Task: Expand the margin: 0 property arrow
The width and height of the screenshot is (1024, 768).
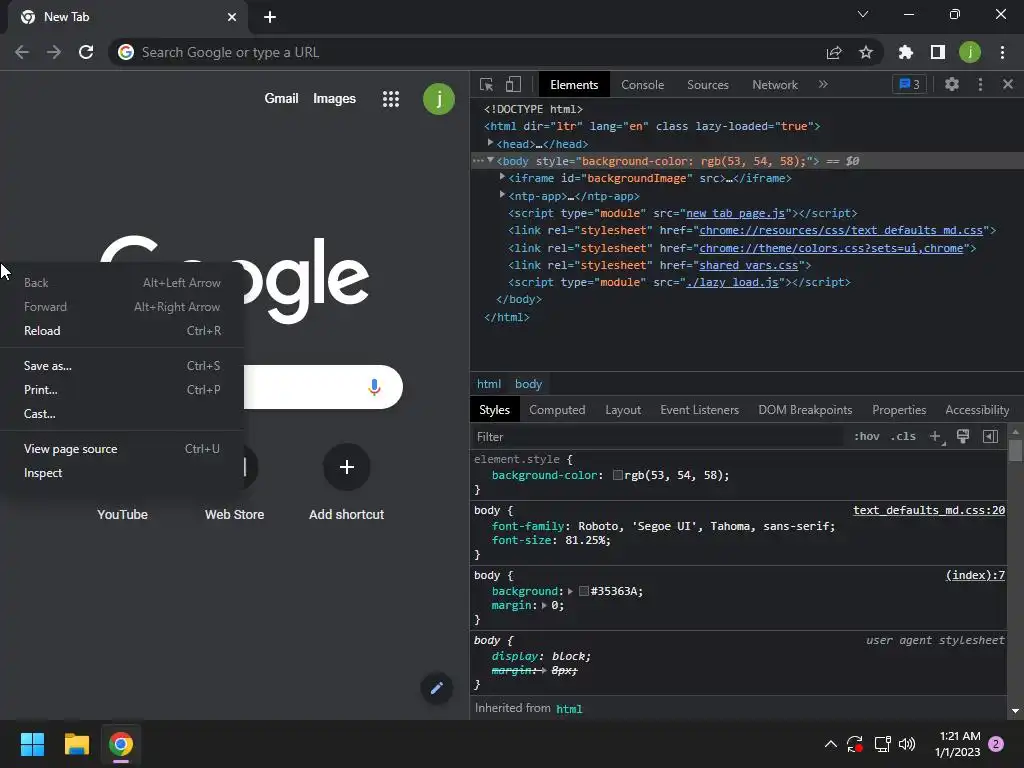Action: coord(544,605)
